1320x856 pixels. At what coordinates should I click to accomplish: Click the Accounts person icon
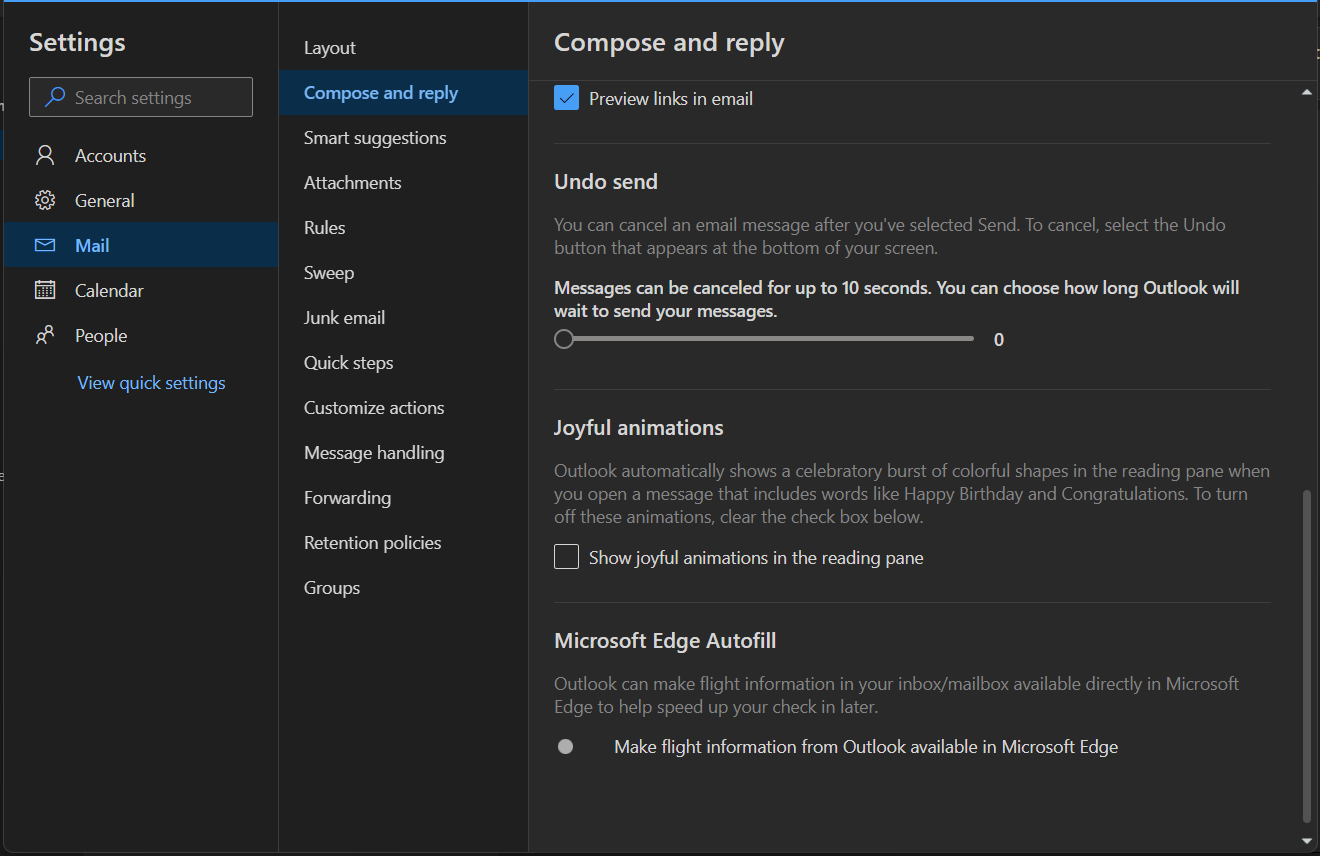pyautogui.click(x=45, y=155)
